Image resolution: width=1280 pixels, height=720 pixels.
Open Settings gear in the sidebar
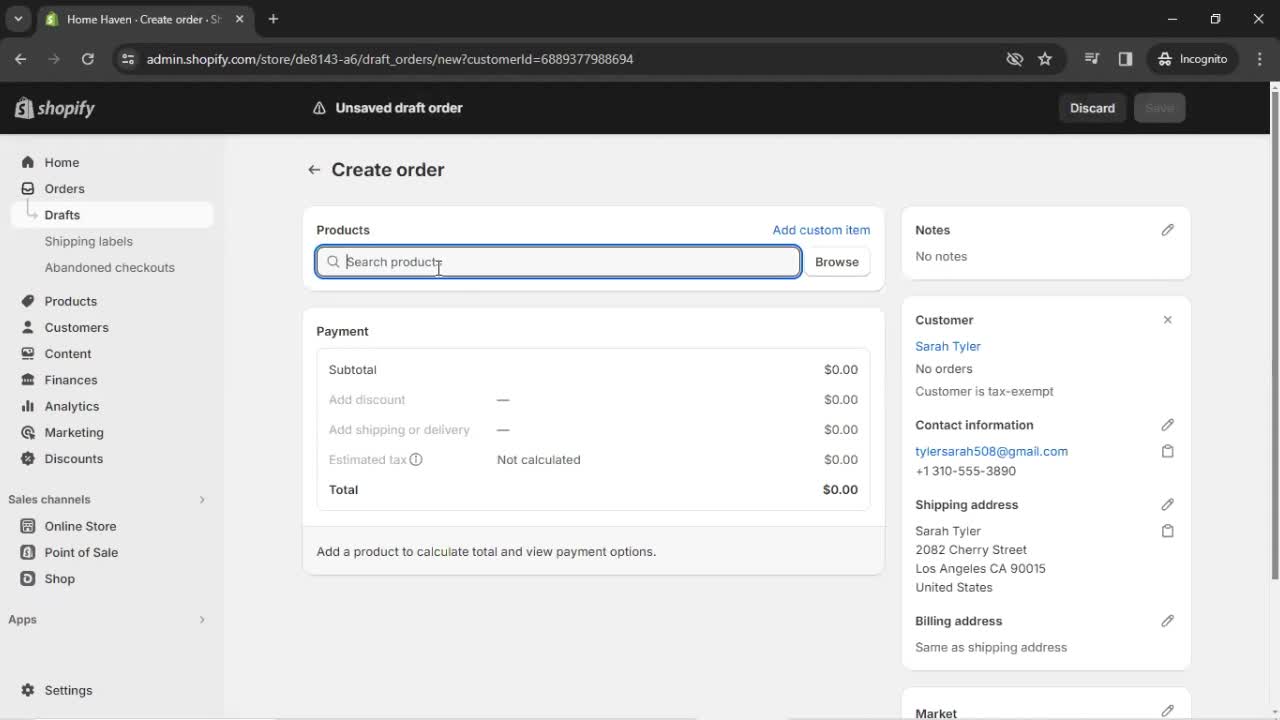pyautogui.click(x=27, y=690)
